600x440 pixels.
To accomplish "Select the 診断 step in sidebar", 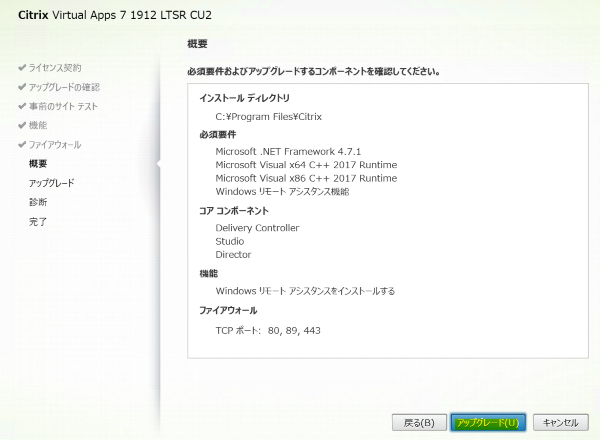I will (38, 202).
